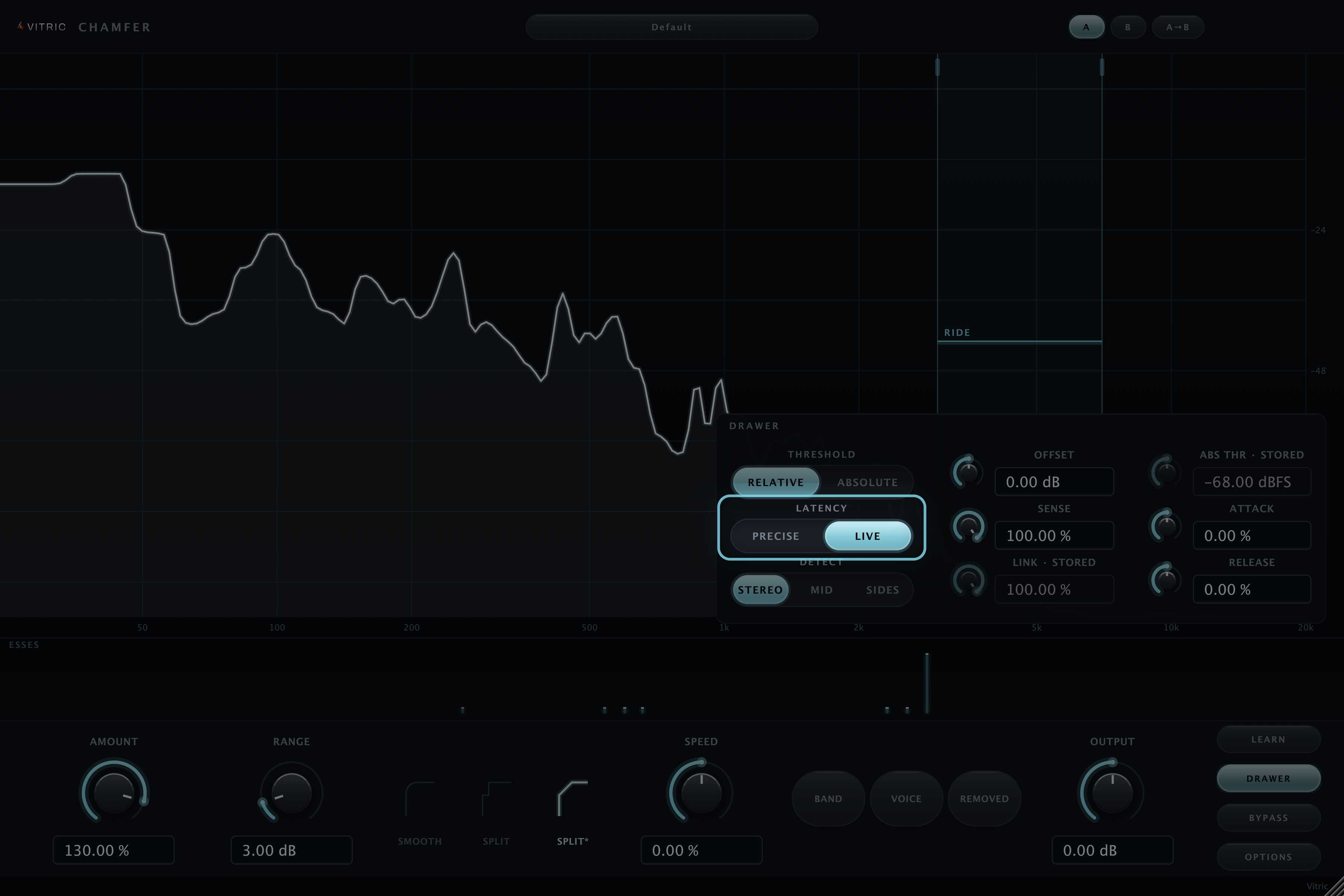Click the AMOUNT knob
The width and height of the screenshot is (1344, 896).
tap(114, 793)
